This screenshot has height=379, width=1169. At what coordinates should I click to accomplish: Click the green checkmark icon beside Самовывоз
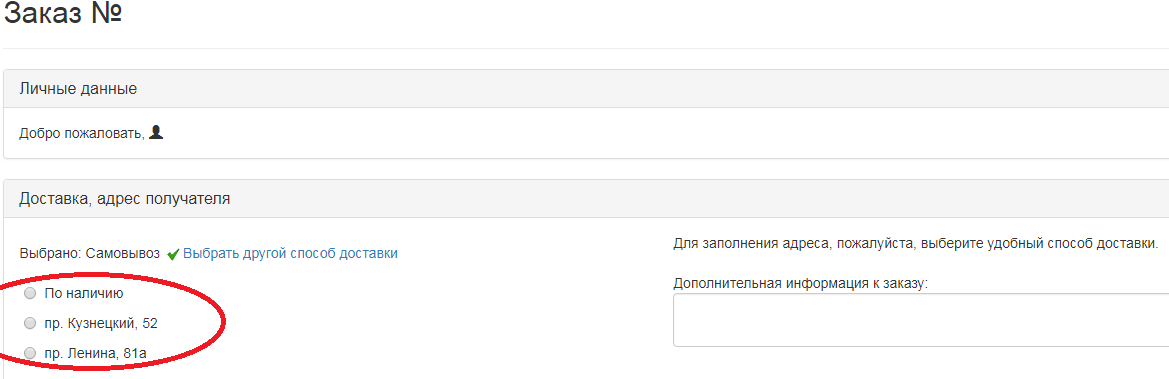(173, 254)
